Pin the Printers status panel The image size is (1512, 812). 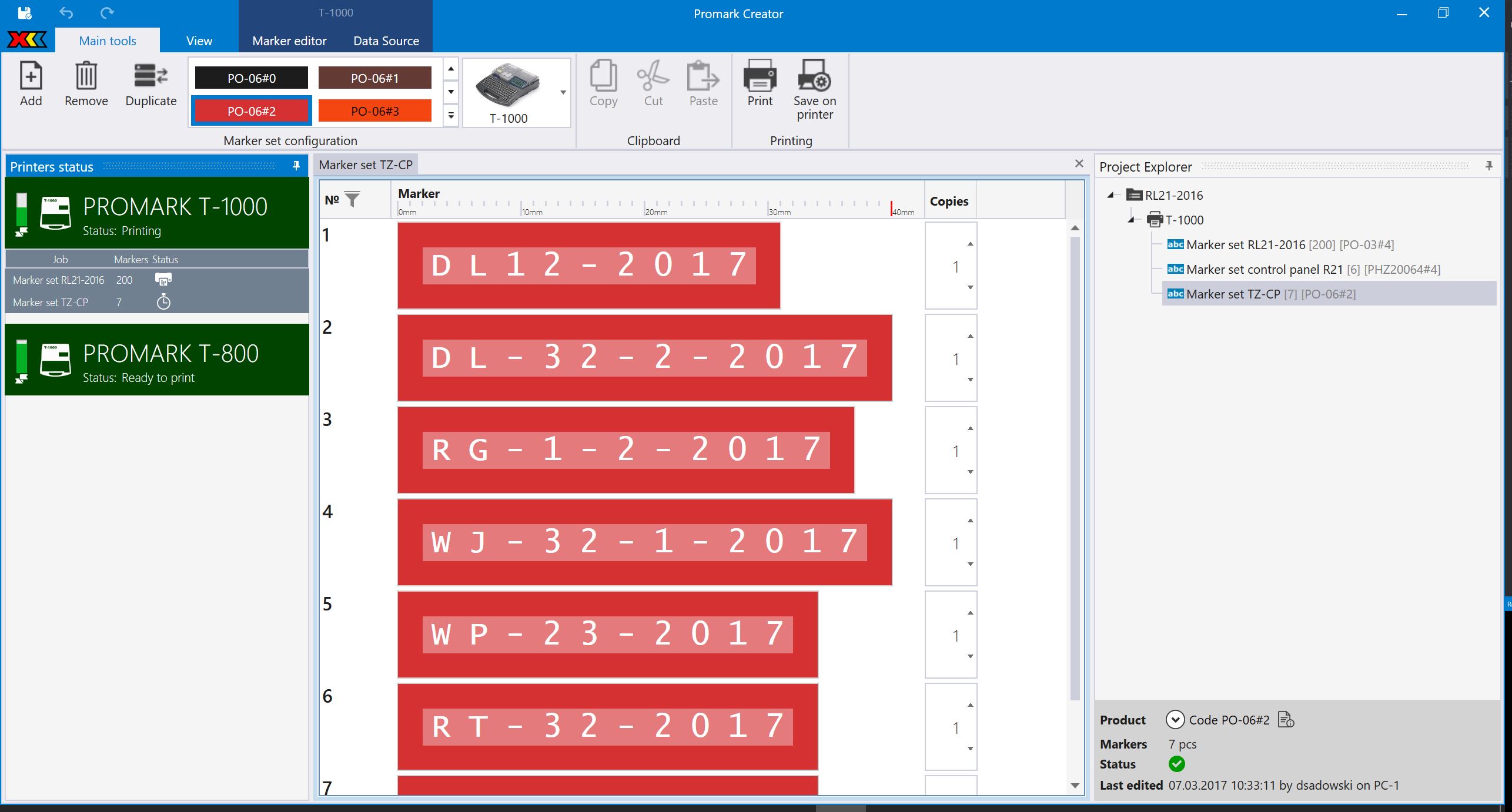(x=296, y=166)
